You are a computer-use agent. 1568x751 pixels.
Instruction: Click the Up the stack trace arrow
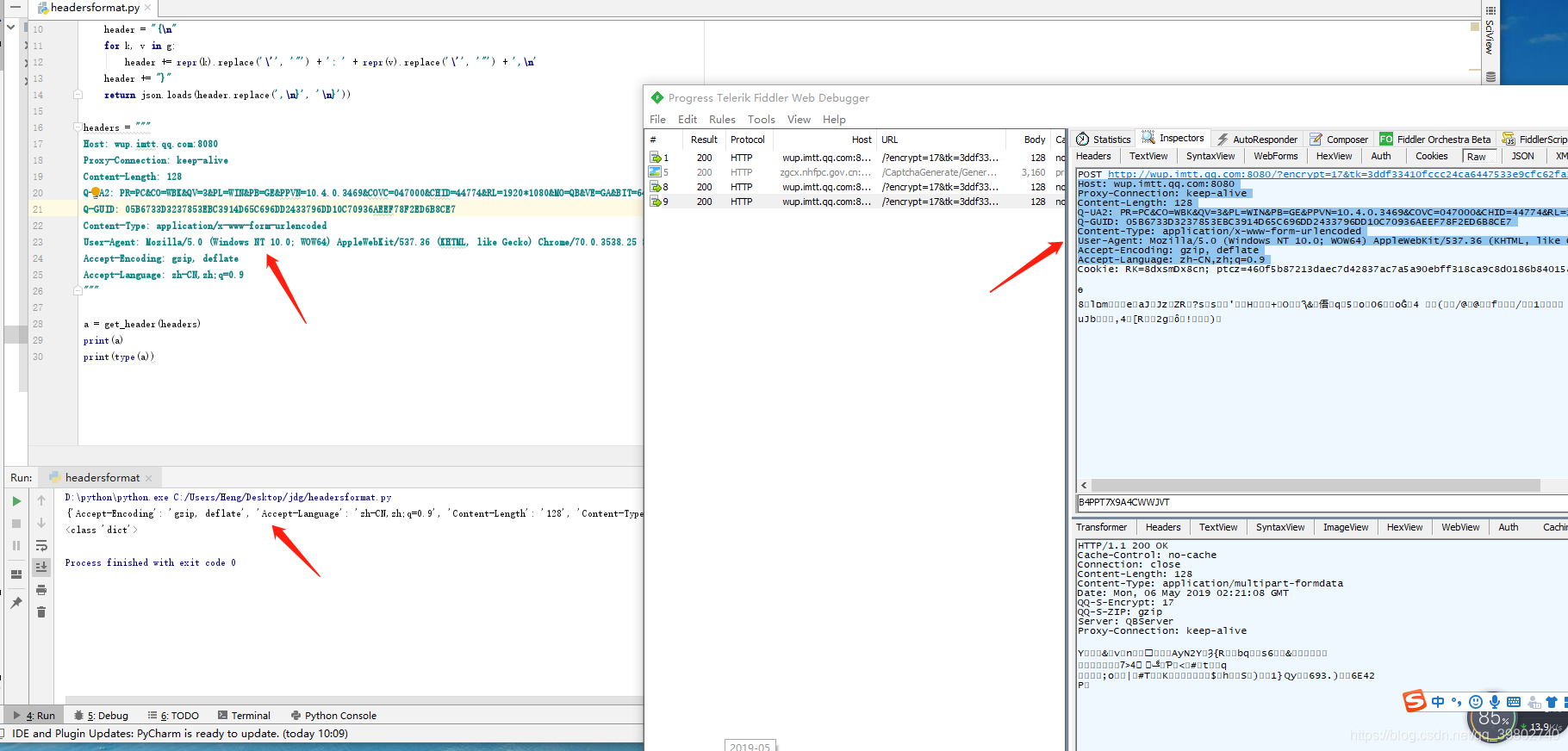click(41, 500)
